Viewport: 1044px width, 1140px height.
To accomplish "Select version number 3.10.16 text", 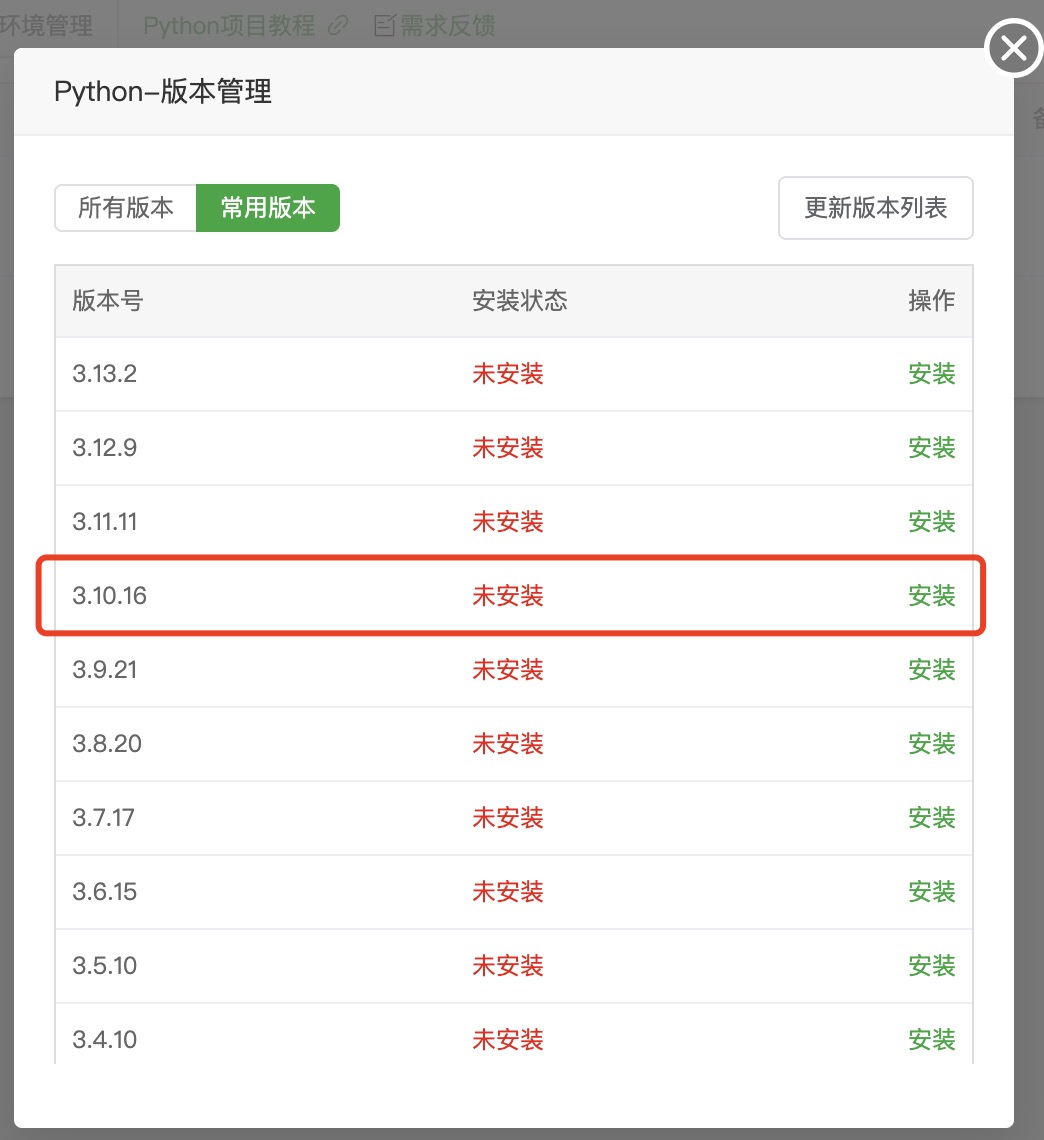I will pyautogui.click(x=110, y=596).
